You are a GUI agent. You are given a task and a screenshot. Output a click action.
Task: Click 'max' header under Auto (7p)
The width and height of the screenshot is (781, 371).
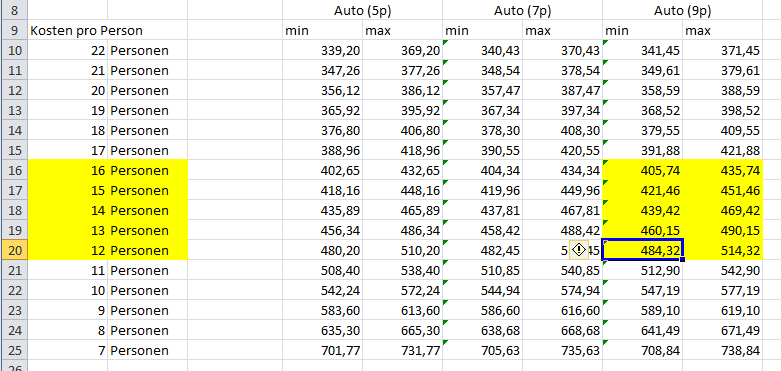562,30
